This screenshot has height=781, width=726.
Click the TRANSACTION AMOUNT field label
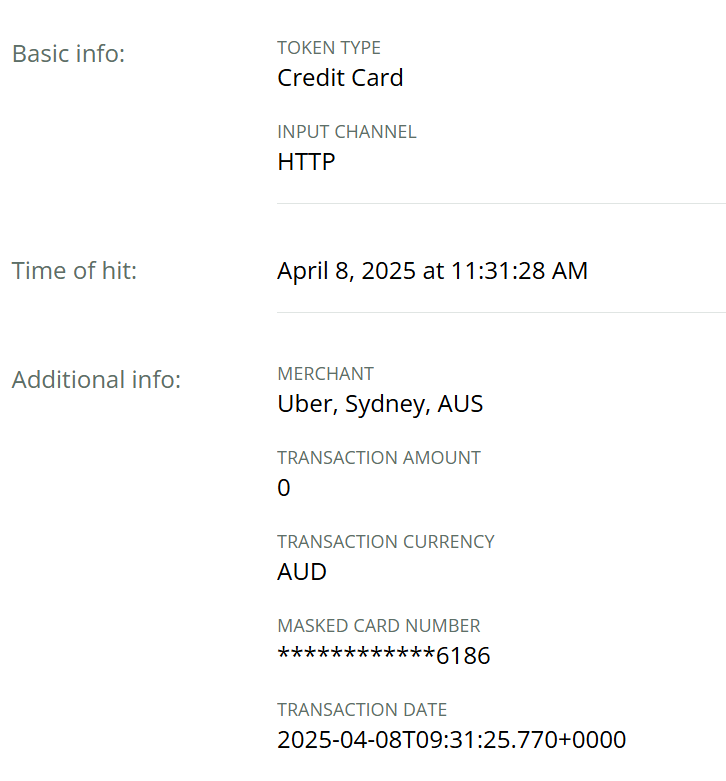378,458
